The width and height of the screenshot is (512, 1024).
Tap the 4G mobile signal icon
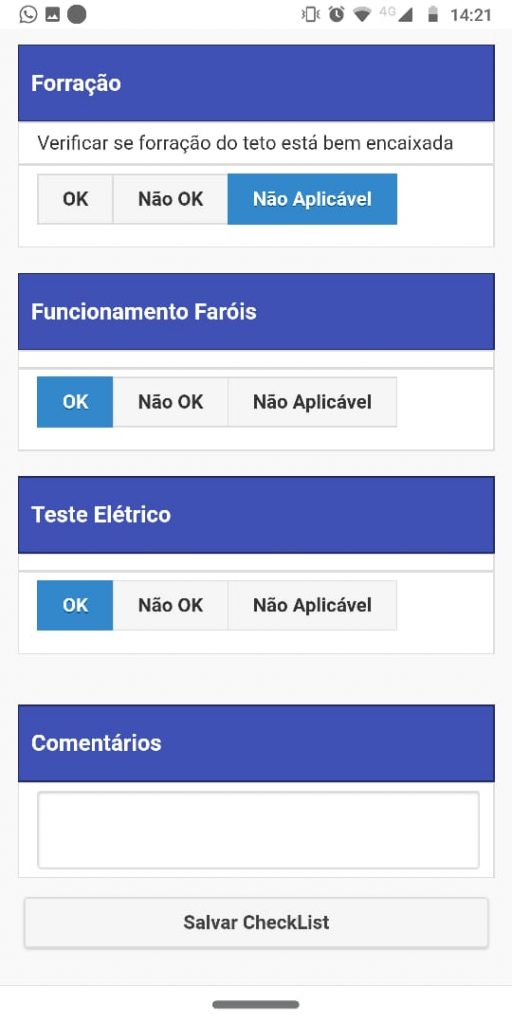tap(396, 14)
